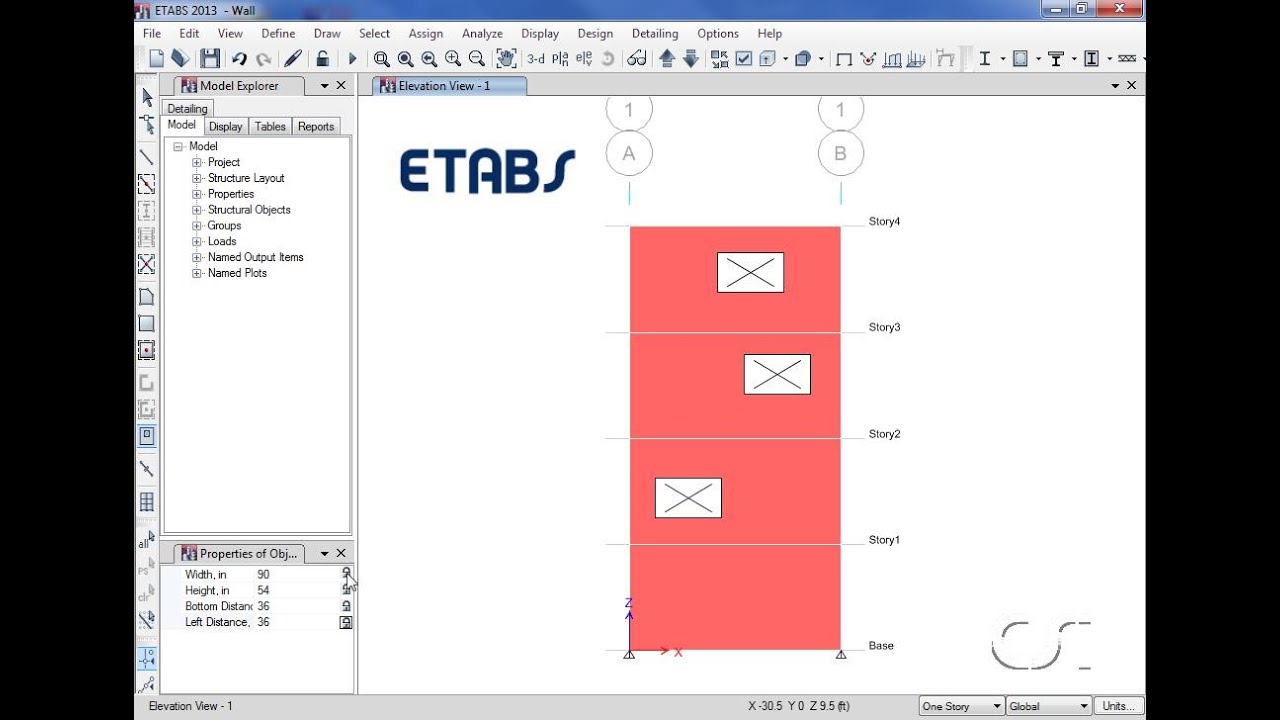The image size is (1280, 720).
Task: Click the Units... button
Action: coord(1118,706)
